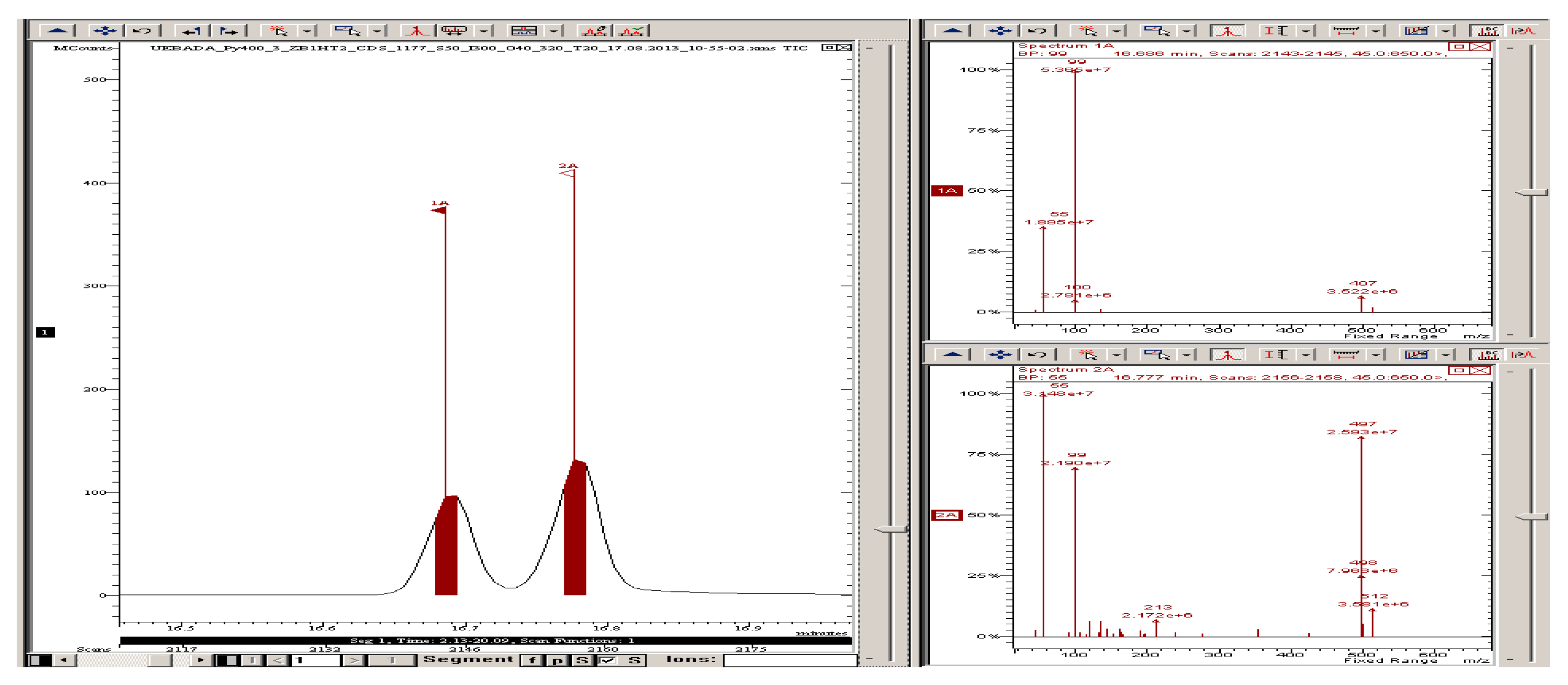Click the edit peaks pencil icon
Image resolution: width=1568 pixels, height=685 pixels.
click(x=595, y=30)
